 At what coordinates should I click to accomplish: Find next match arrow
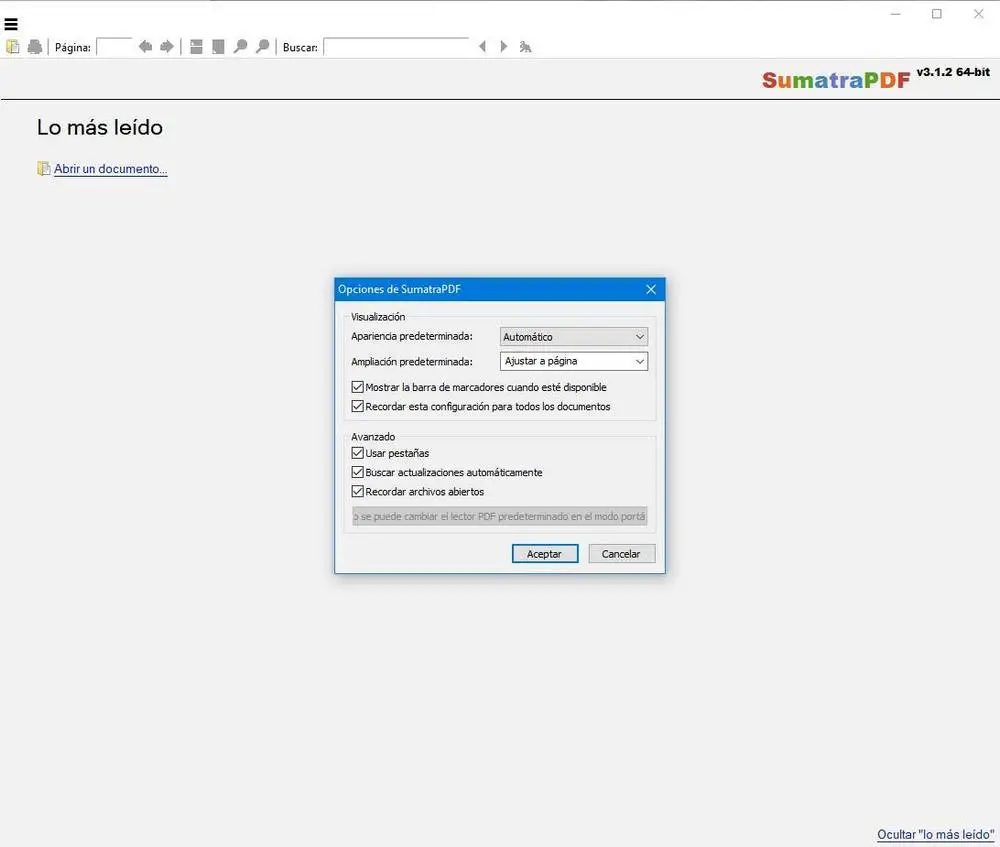tap(504, 47)
